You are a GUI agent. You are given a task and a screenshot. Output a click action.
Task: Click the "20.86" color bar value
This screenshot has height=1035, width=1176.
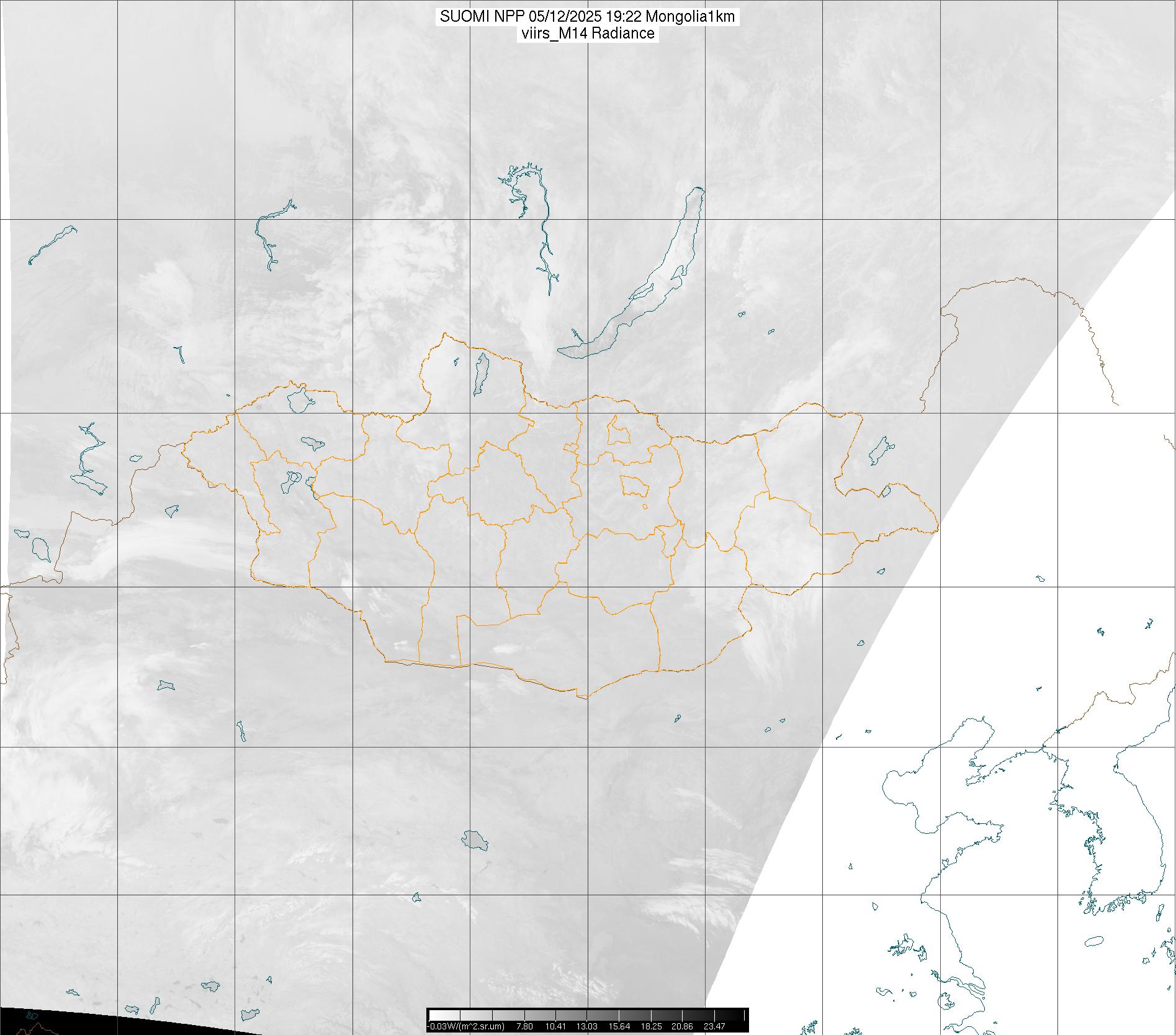click(682, 1026)
